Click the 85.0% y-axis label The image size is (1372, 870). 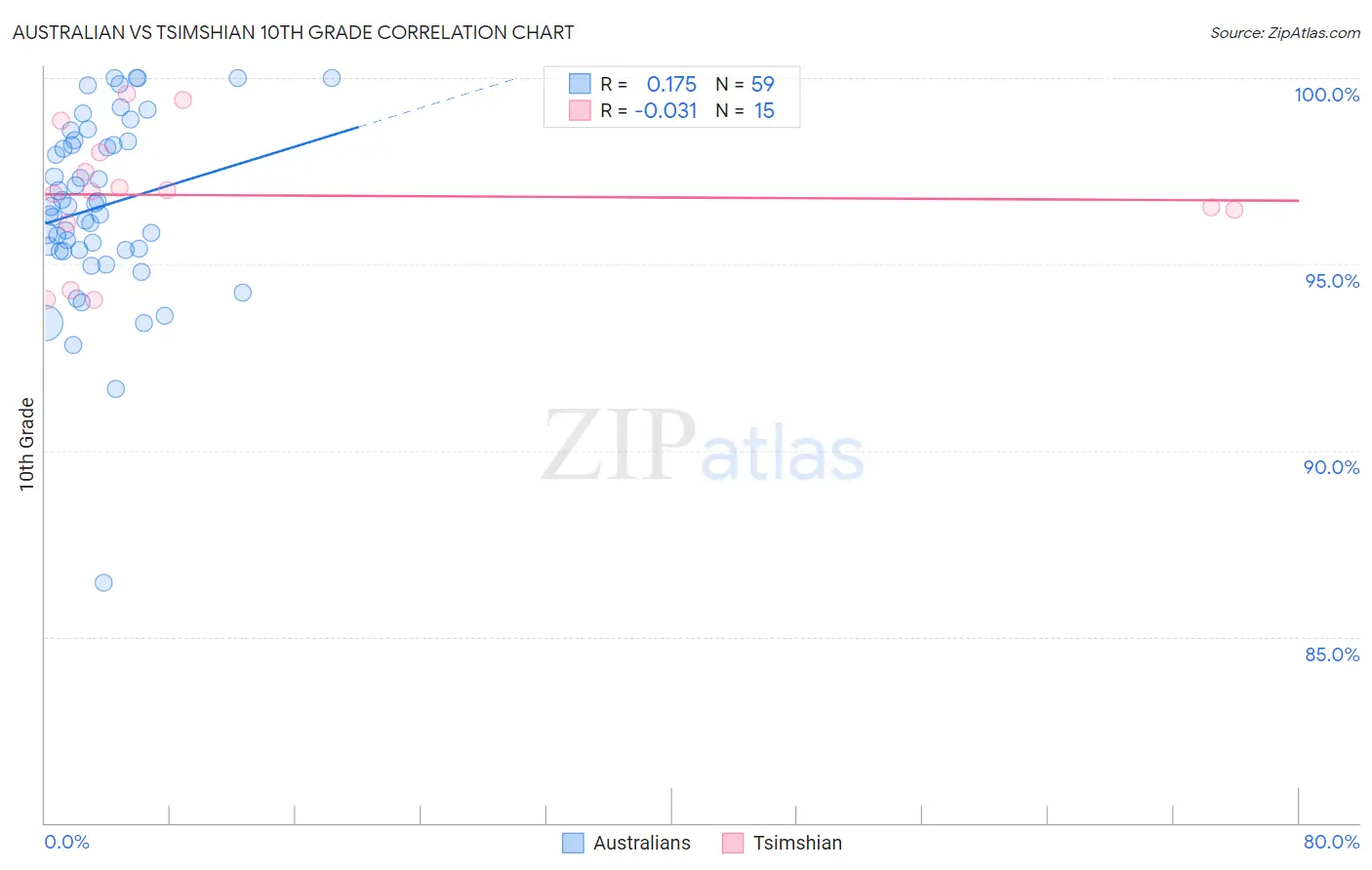pos(1332,654)
